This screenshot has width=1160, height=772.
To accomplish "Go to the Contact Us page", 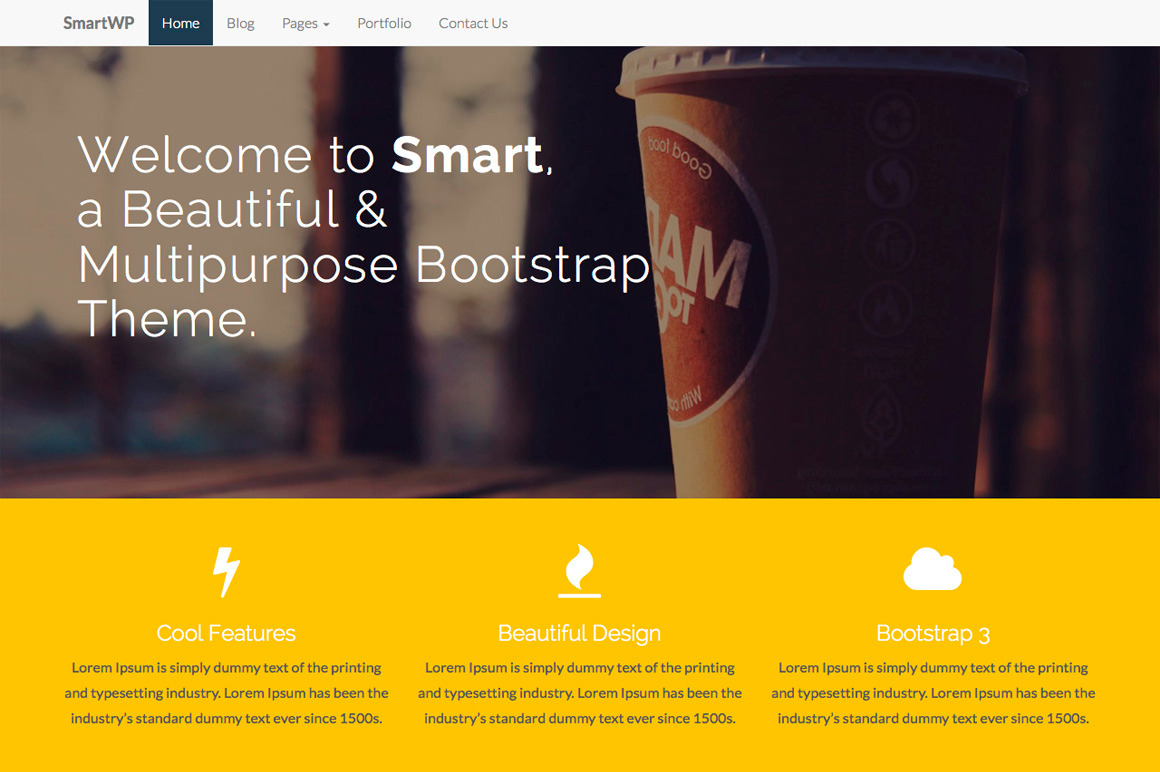I will tap(473, 22).
